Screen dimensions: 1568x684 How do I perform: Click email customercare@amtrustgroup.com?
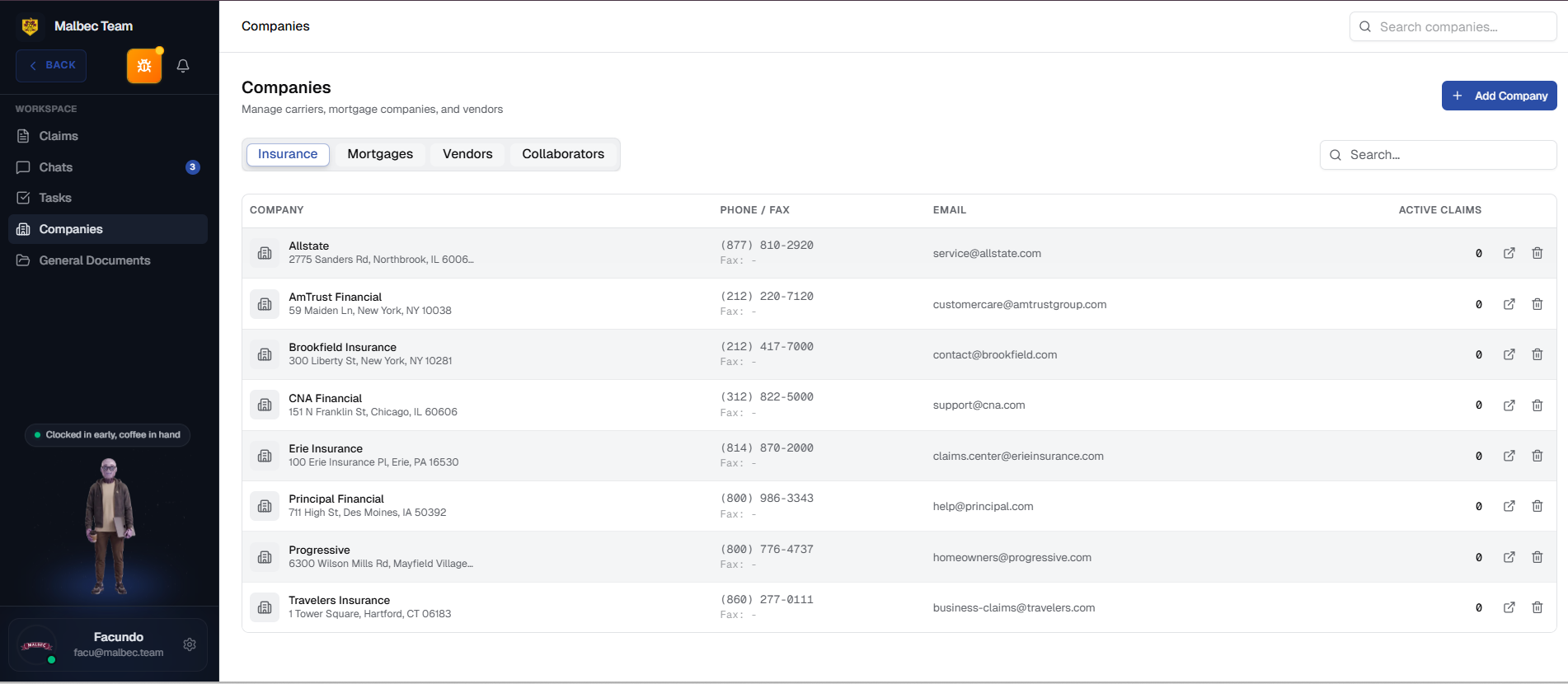(x=1020, y=304)
